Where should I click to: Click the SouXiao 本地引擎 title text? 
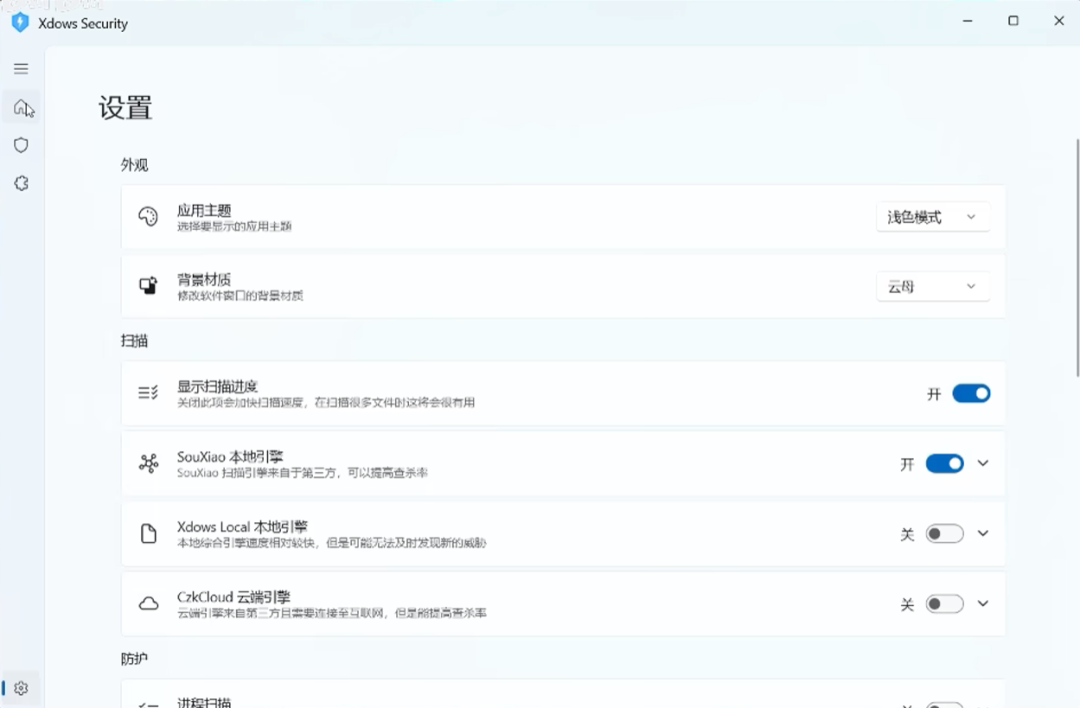(x=230, y=457)
